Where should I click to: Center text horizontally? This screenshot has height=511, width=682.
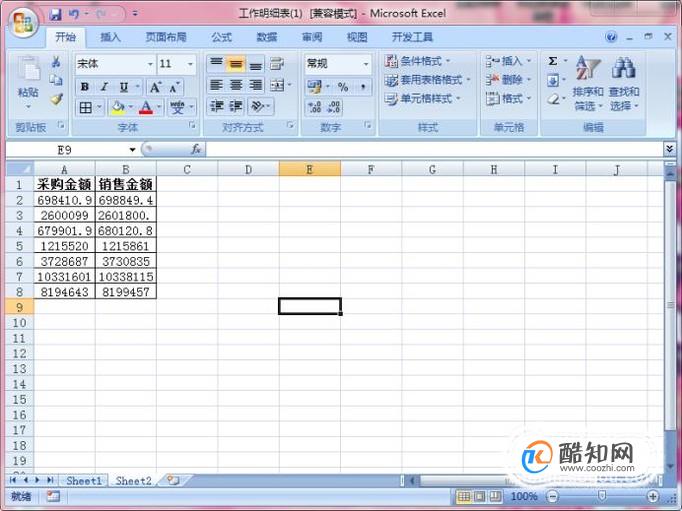[236, 85]
